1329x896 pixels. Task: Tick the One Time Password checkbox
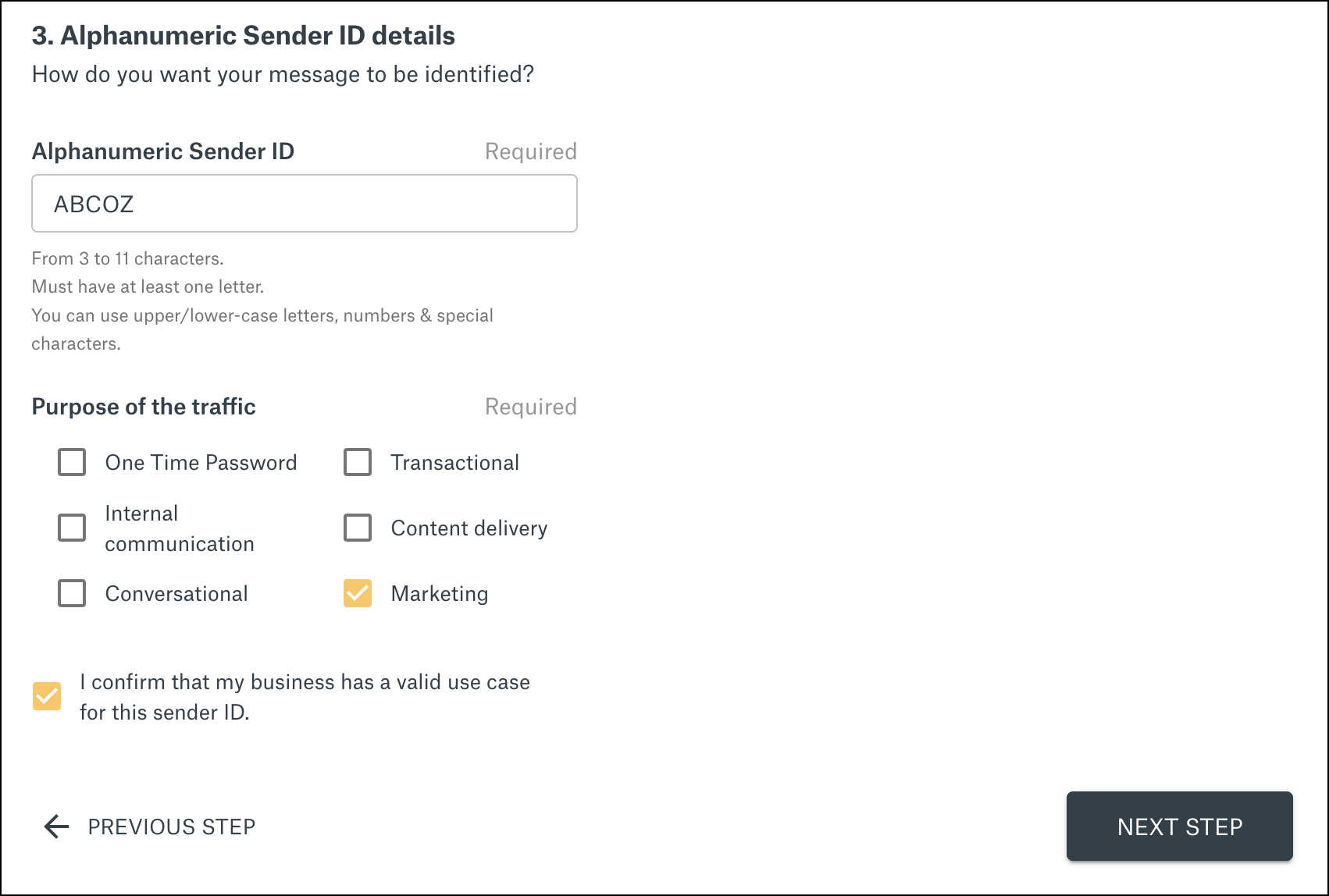[72, 462]
